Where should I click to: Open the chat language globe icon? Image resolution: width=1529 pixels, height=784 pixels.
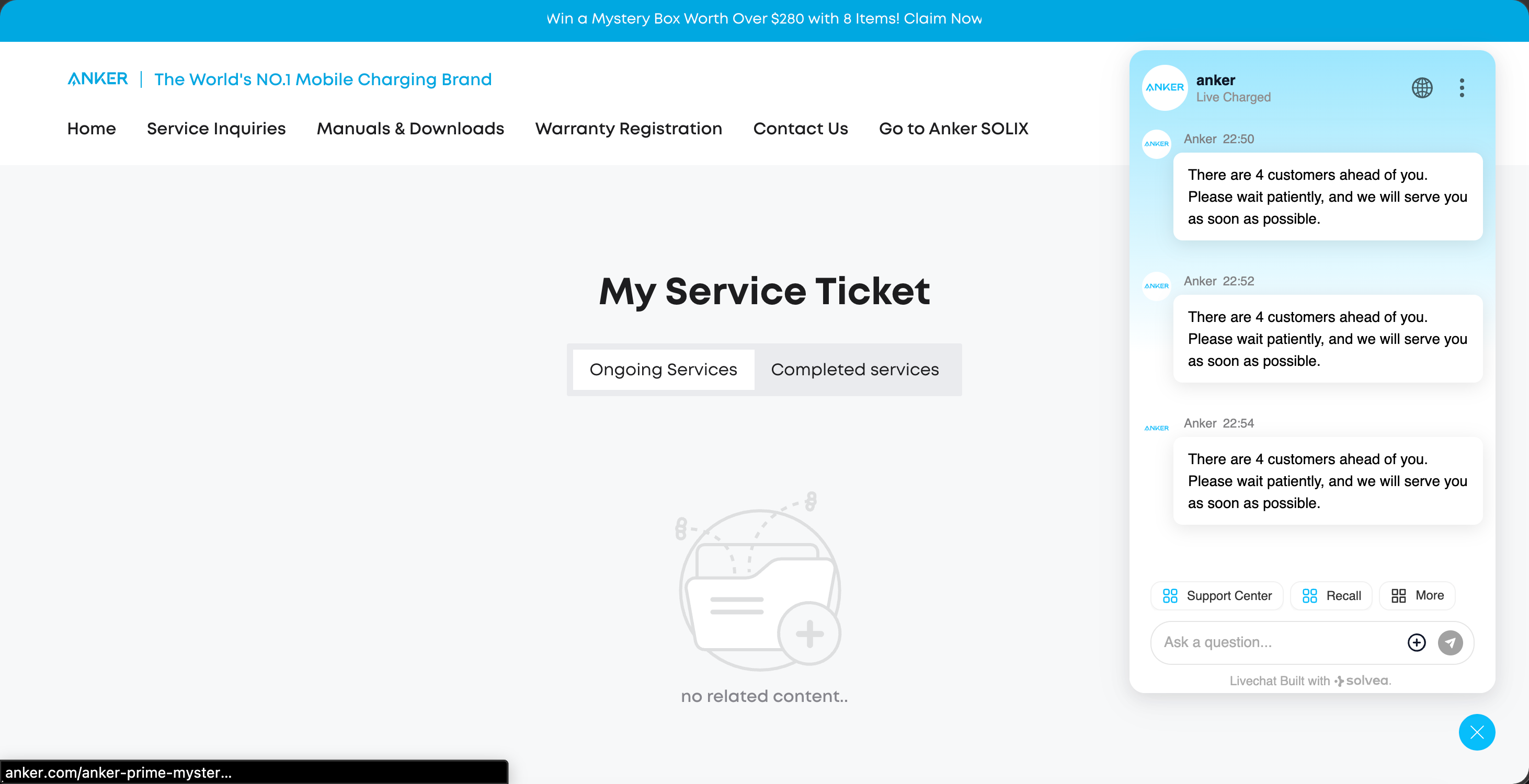tap(1422, 88)
